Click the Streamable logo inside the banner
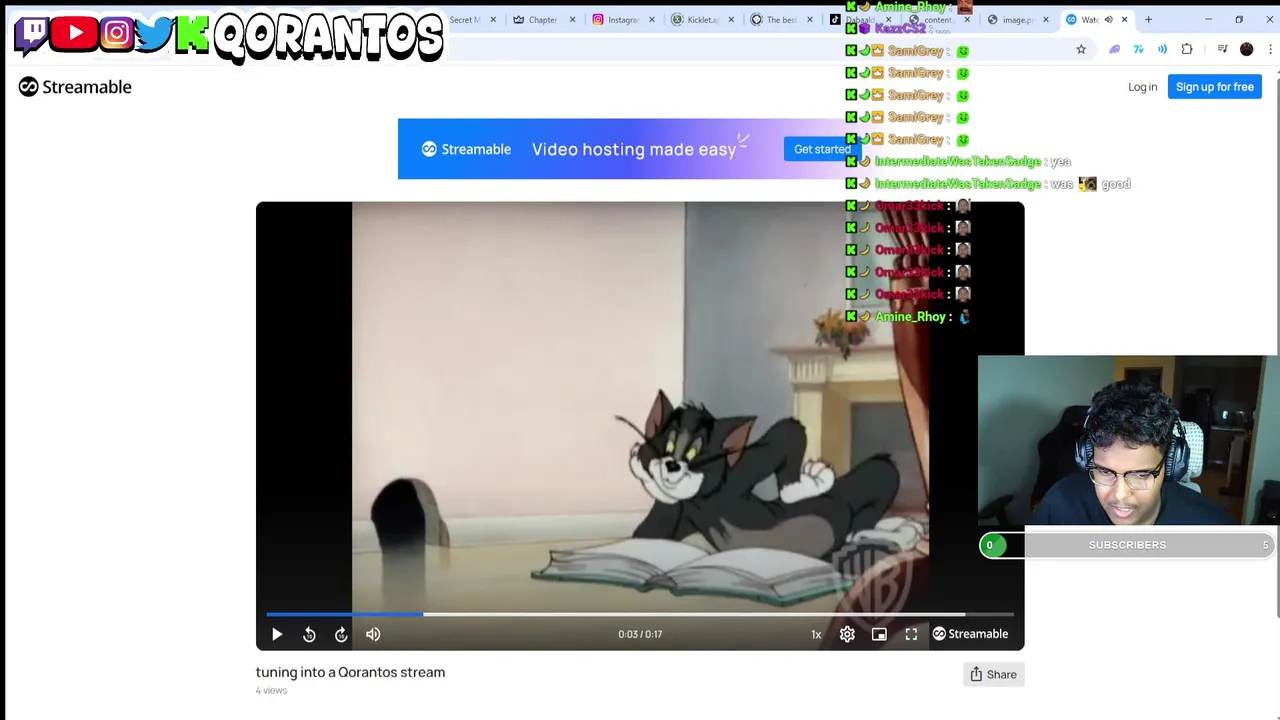 466,149
